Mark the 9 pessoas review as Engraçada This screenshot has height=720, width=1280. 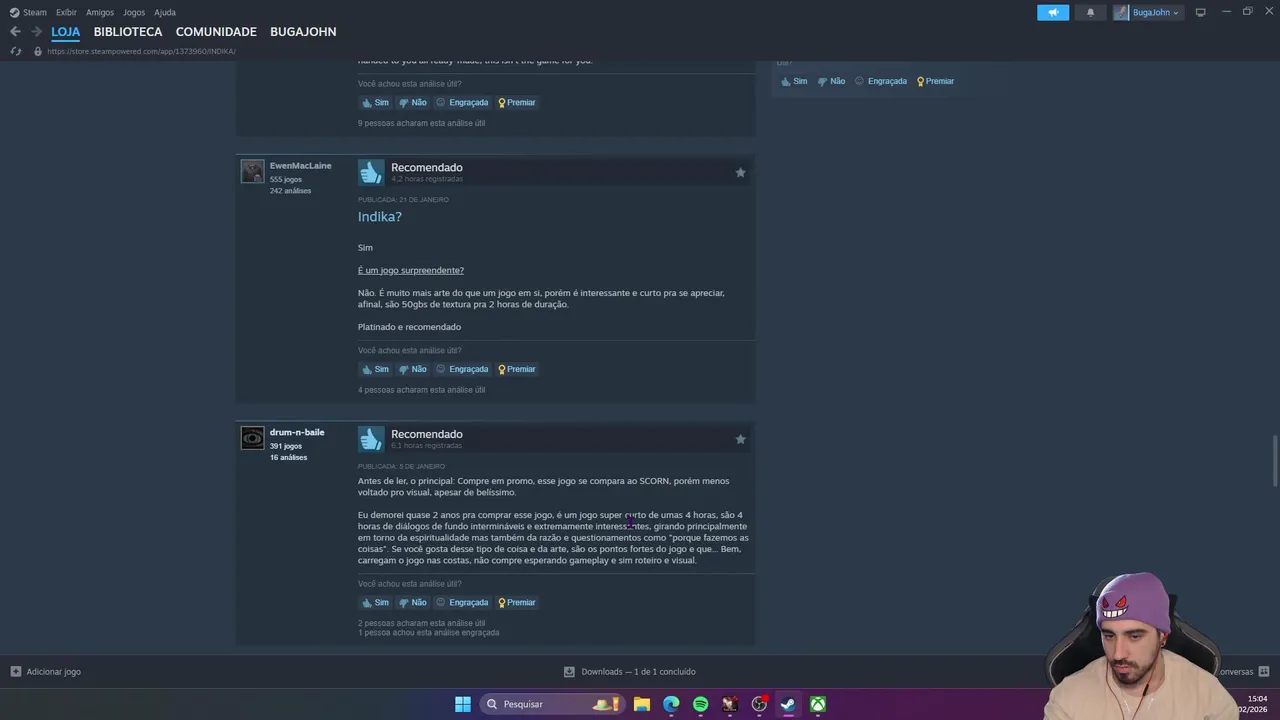tap(462, 102)
